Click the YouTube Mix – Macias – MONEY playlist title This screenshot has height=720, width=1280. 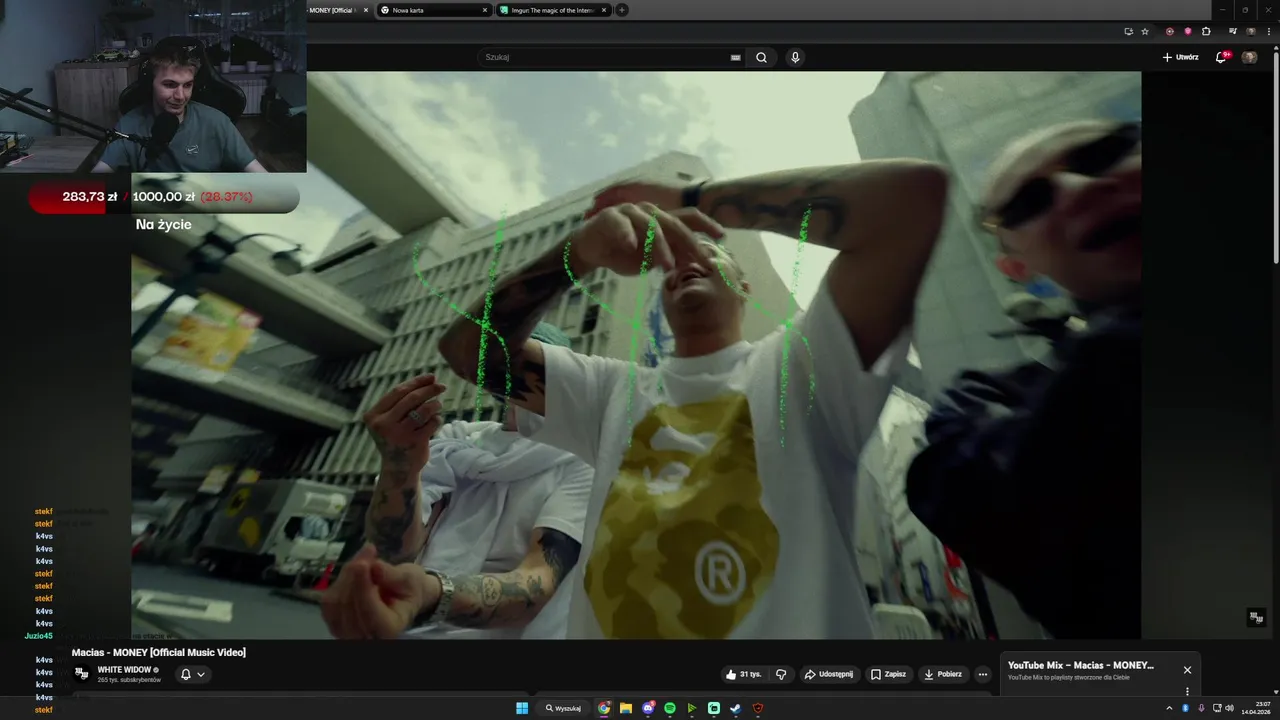pos(1081,665)
